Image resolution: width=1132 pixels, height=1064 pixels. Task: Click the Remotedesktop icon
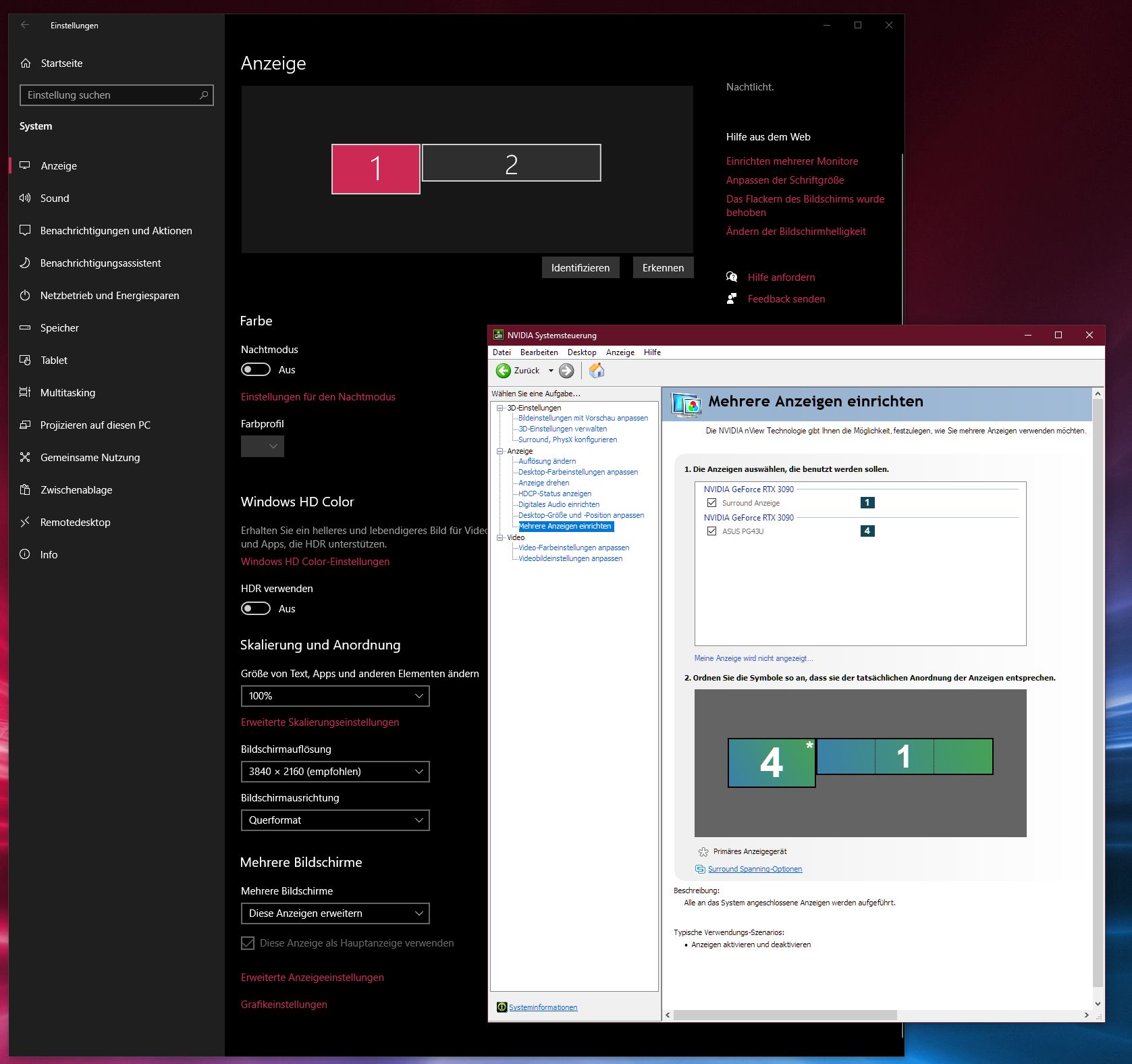pos(25,522)
